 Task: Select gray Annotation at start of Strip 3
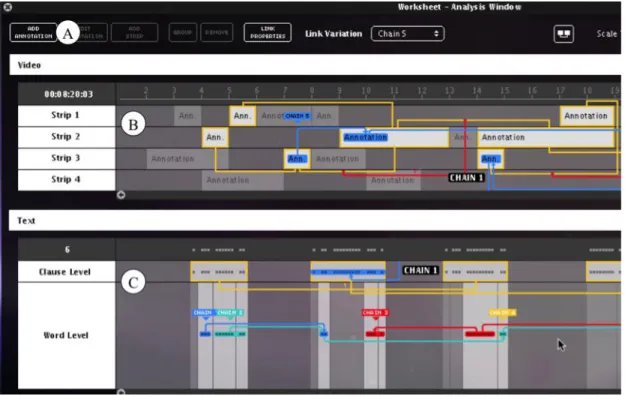click(187, 159)
